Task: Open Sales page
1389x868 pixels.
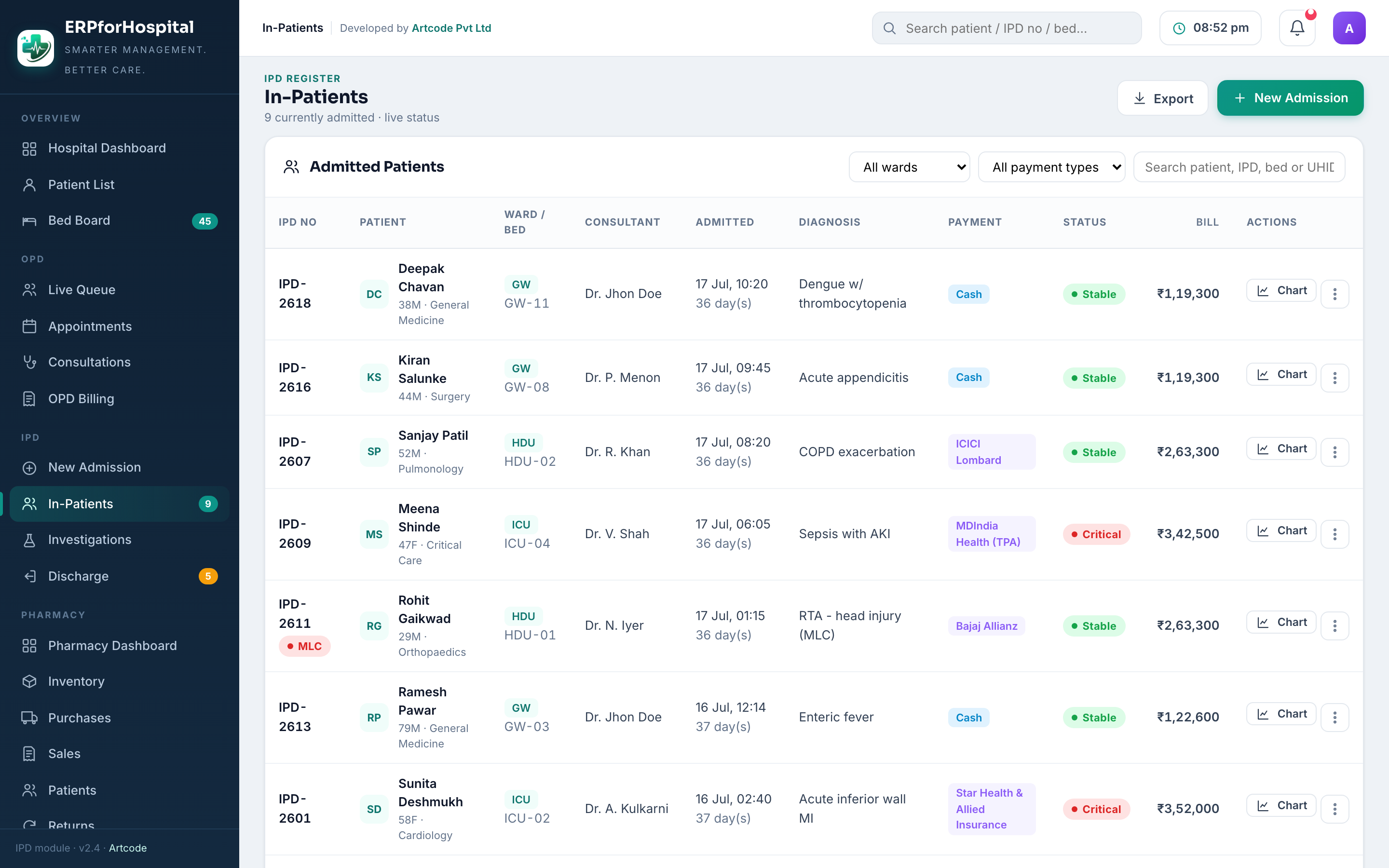Action: [x=120, y=754]
